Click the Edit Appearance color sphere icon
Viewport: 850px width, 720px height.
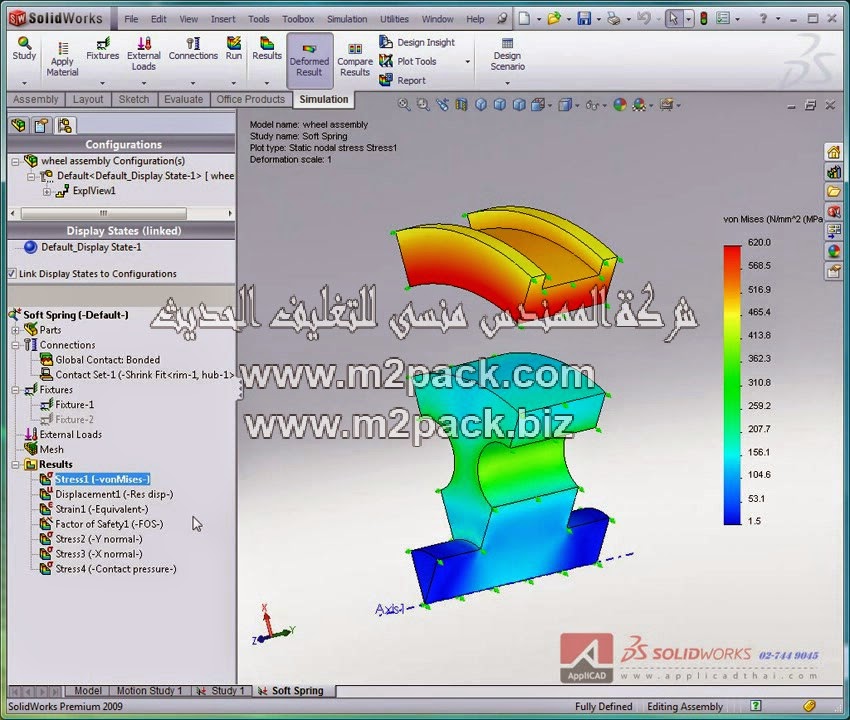coord(620,104)
